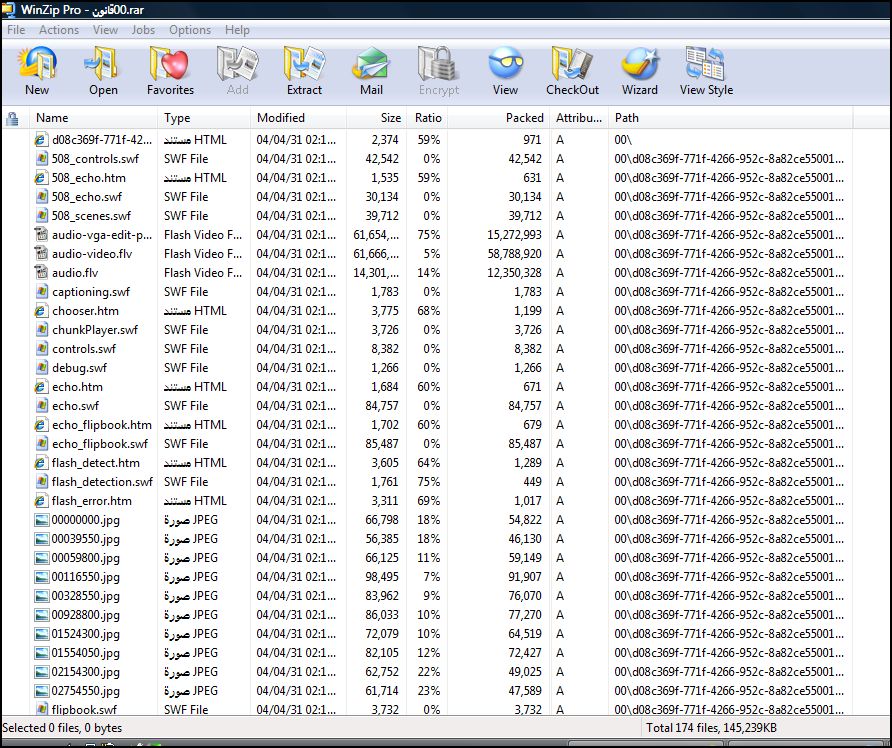The image size is (892, 748).
Task: Select the file 01554050.jpg
Action: point(85,653)
